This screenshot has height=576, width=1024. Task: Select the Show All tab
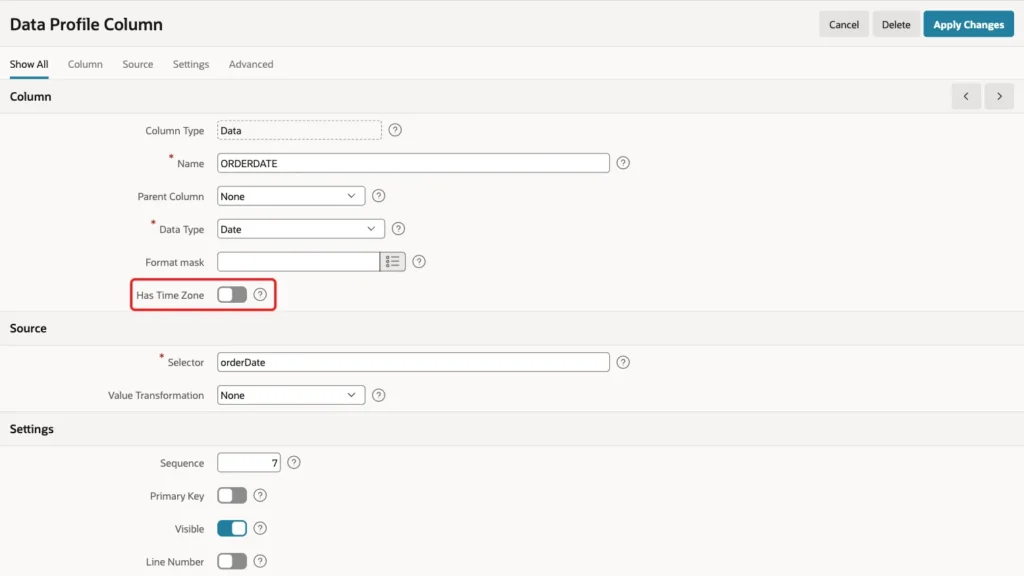pos(29,64)
